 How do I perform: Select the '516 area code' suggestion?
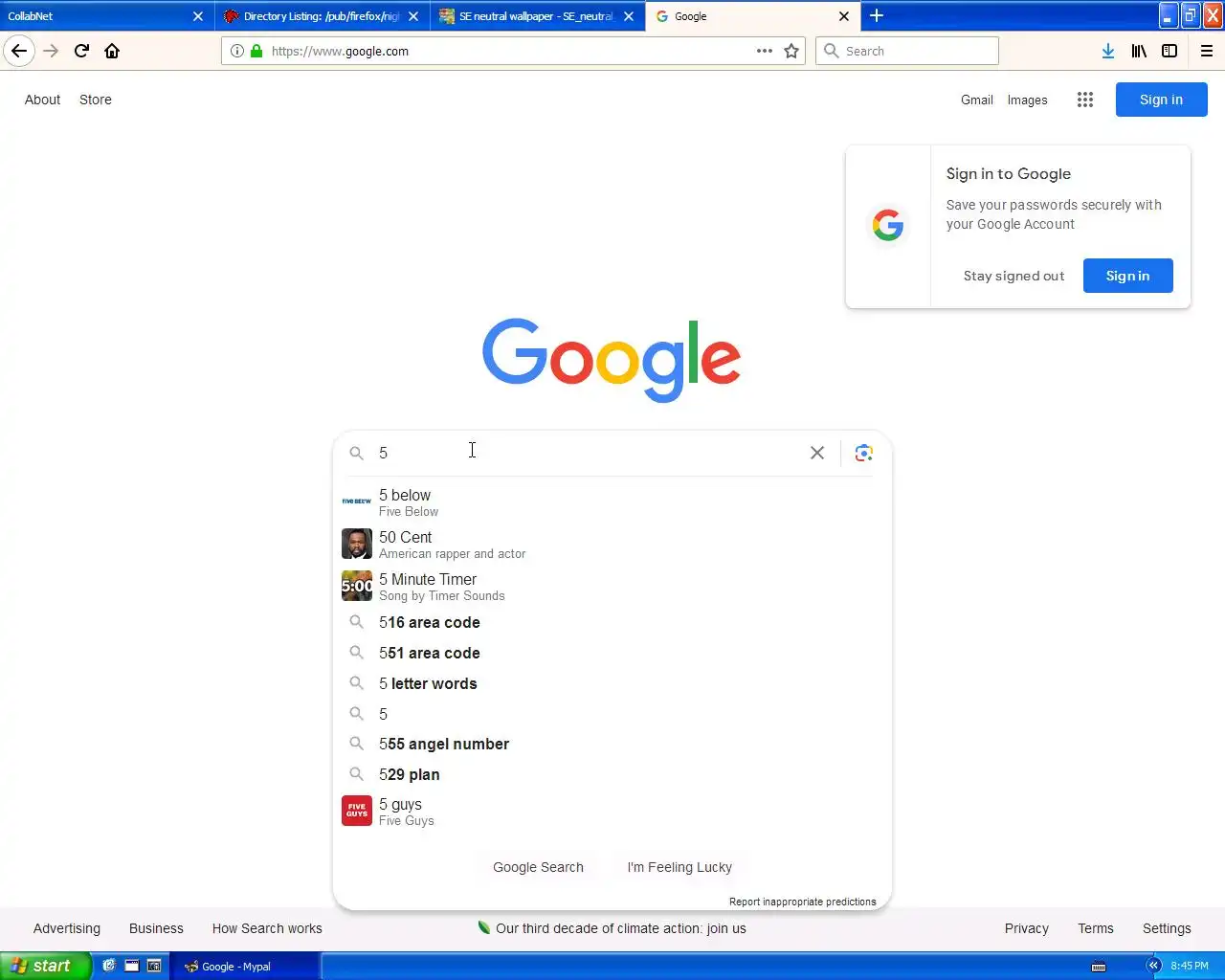coord(612,622)
